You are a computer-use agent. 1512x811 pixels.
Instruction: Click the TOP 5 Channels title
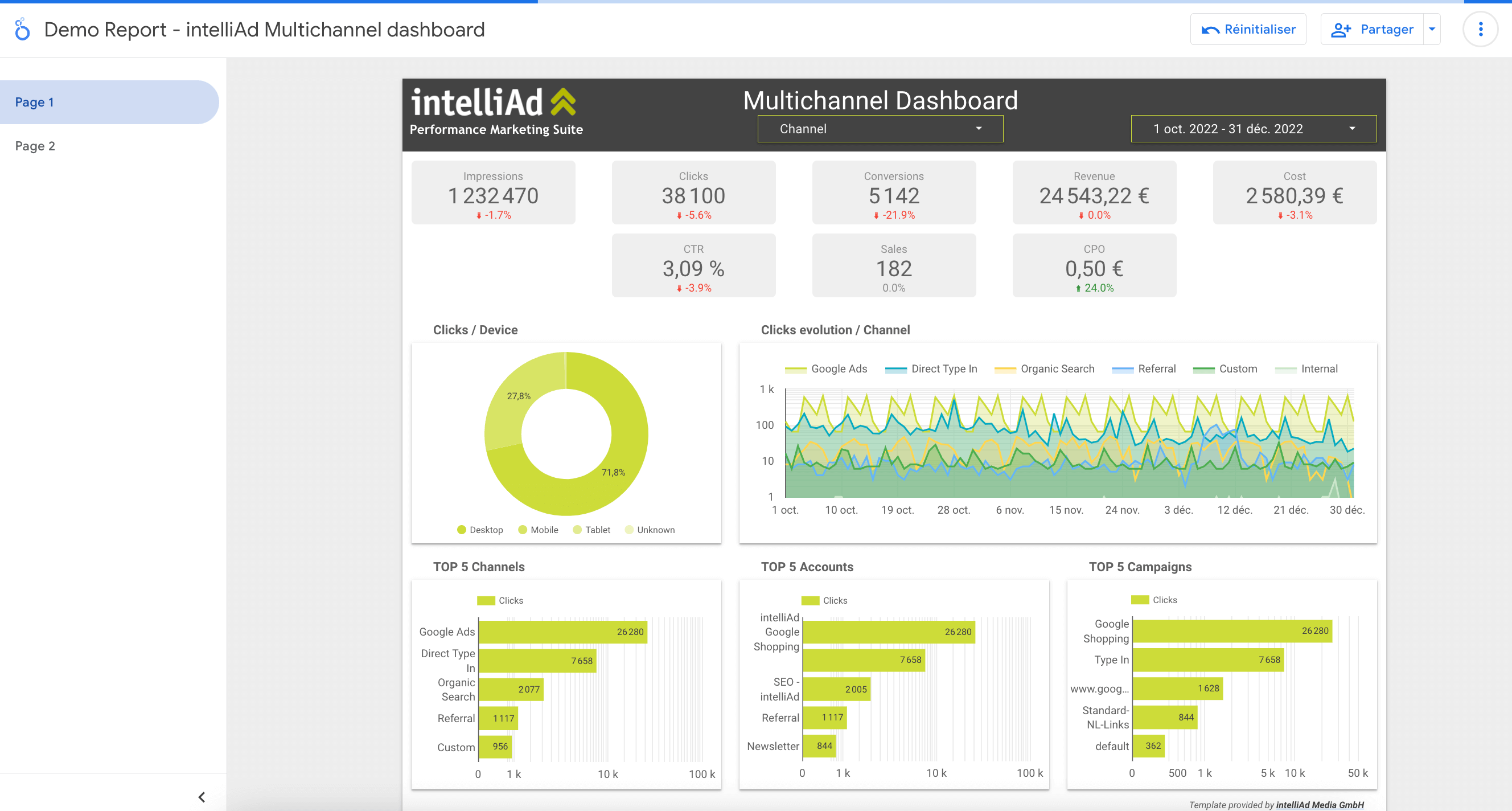click(x=479, y=567)
